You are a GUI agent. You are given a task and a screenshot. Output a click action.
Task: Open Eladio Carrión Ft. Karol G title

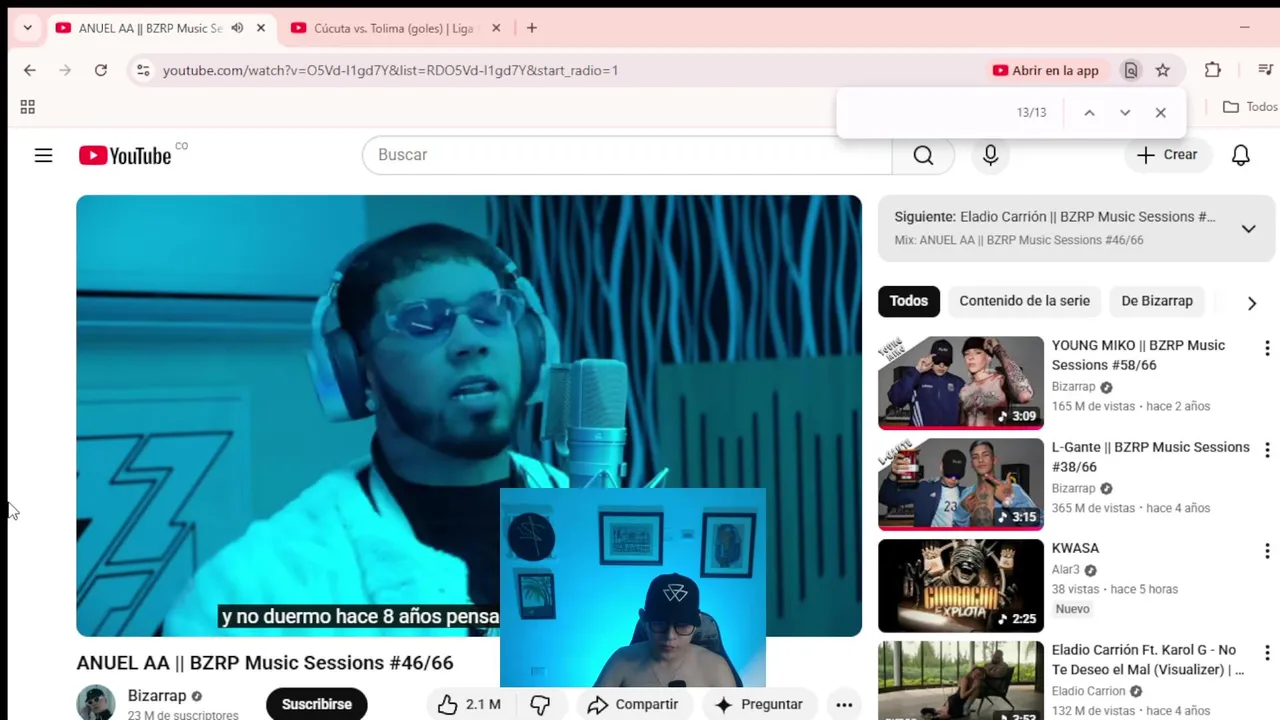tap(1148, 660)
